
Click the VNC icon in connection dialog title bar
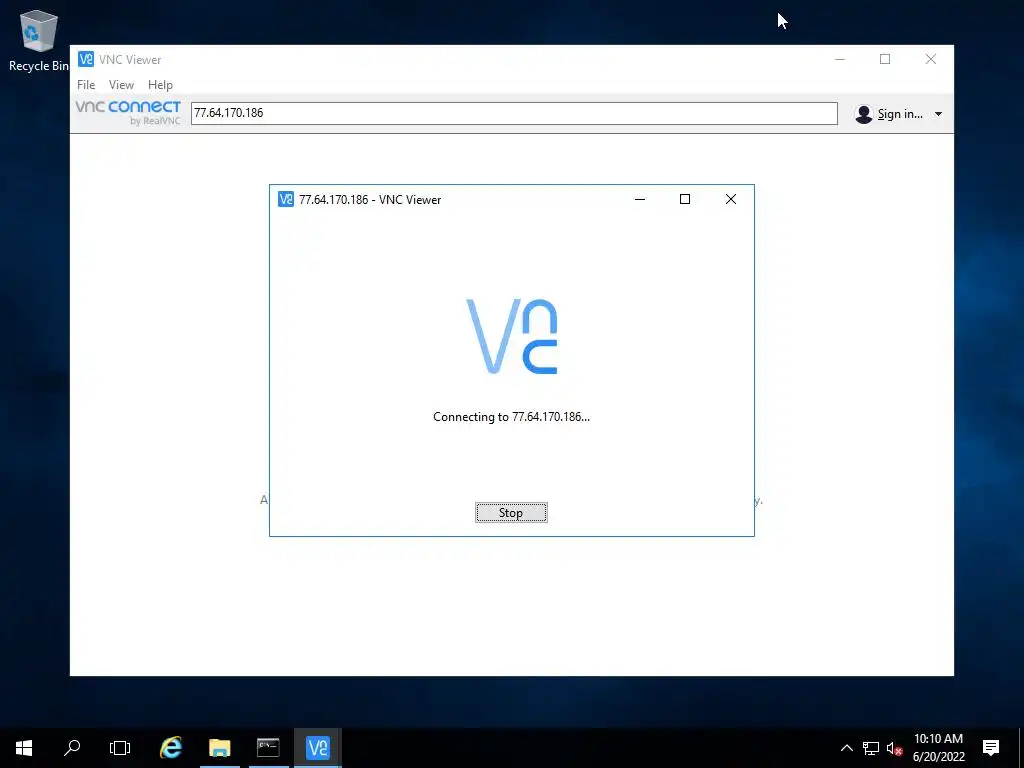[285, 199]
